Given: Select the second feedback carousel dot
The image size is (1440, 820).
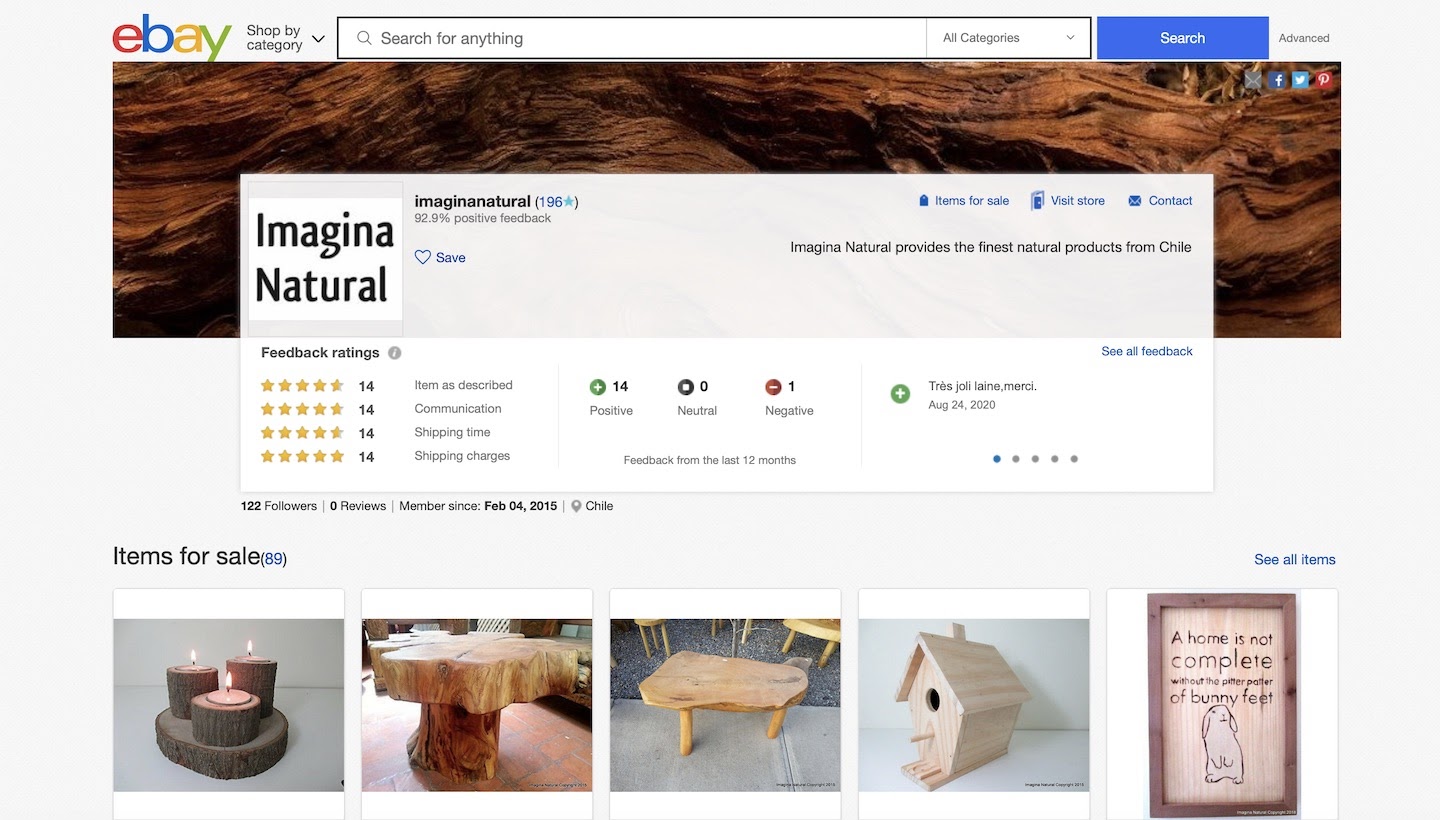Looking at the screenshot, I should [x=1016, y=459].
